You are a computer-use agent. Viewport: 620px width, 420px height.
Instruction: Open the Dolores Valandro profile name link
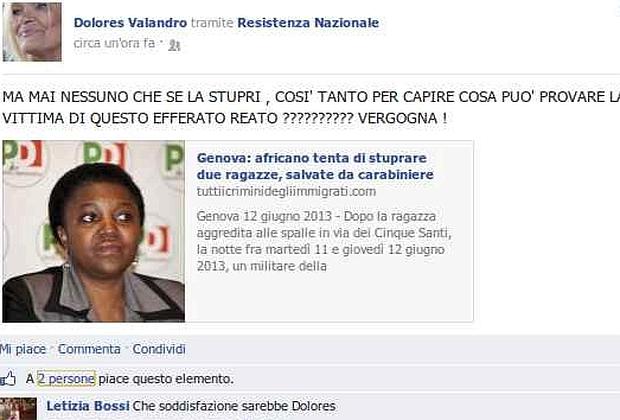(130, 23)
